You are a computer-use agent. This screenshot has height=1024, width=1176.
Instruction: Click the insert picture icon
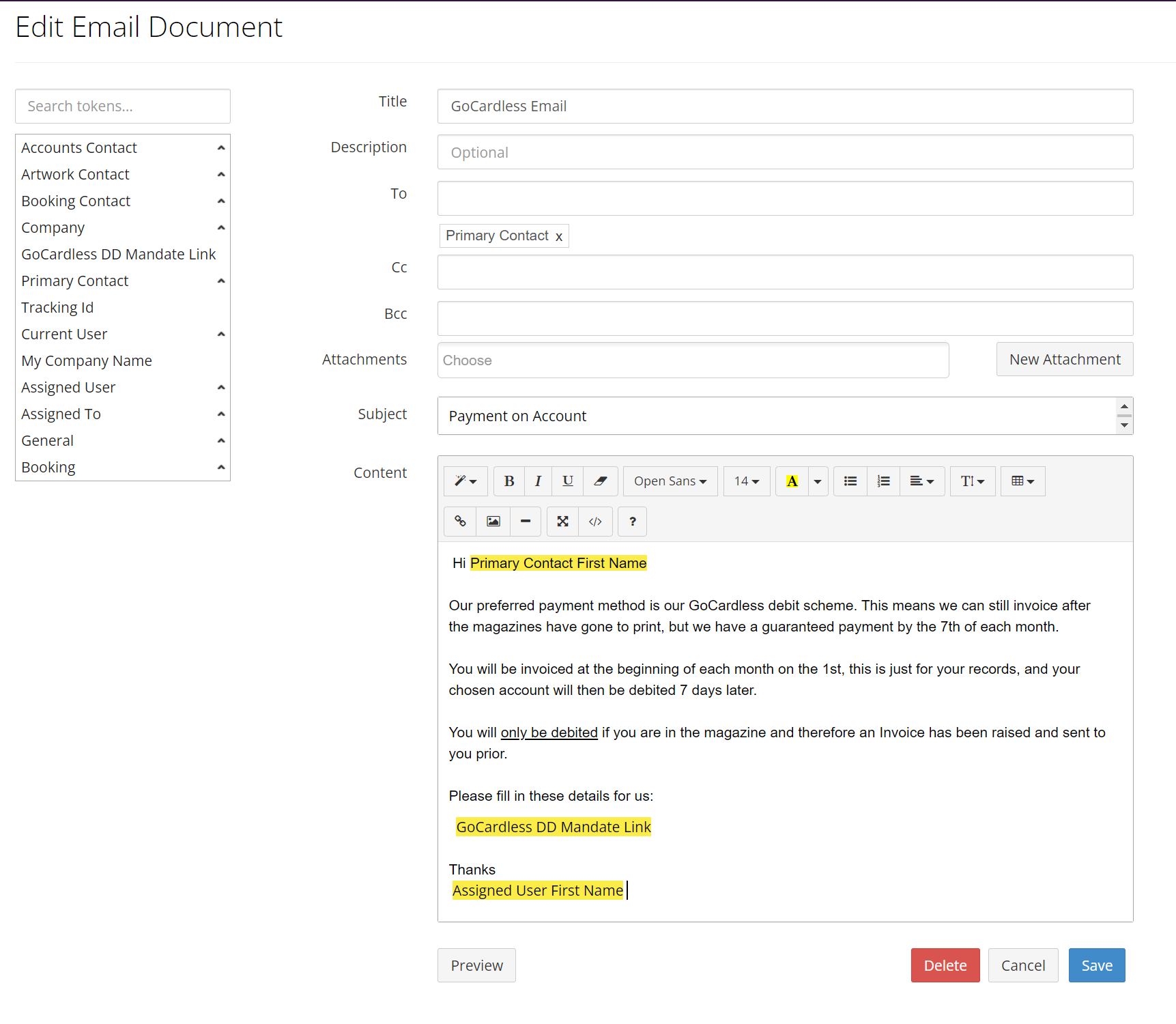pos(493,522)
